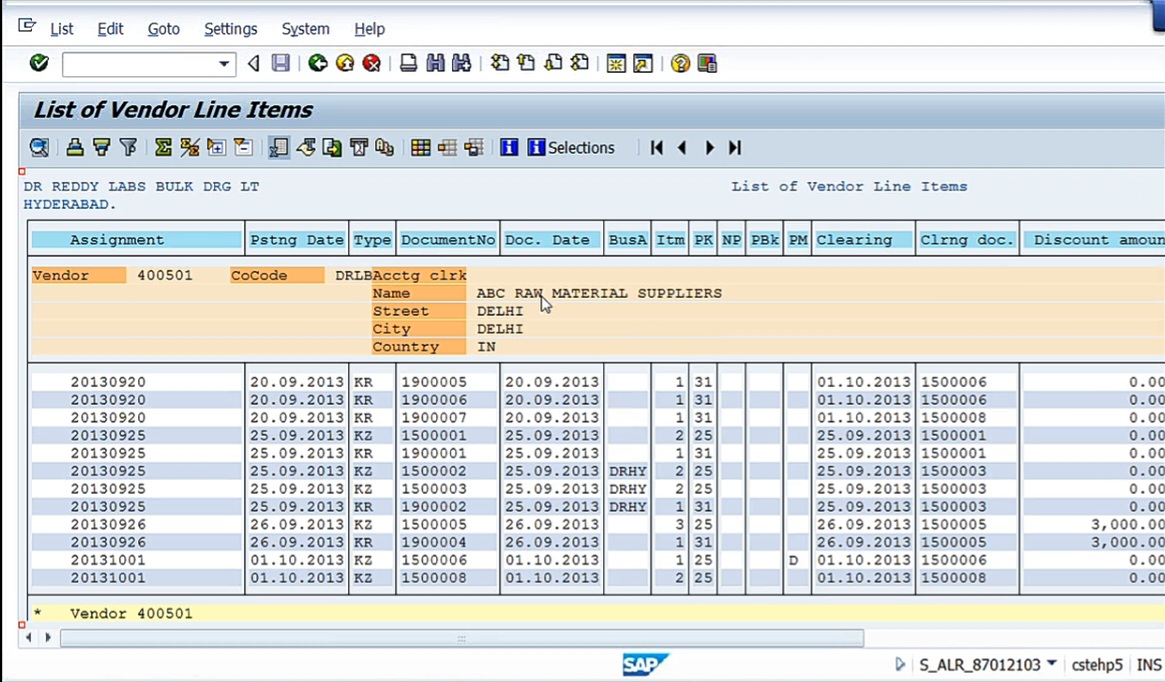The width and height of the screenshot is (1165, 682).
Task: Click the Select Layout icon
Action: click(447, 147)
